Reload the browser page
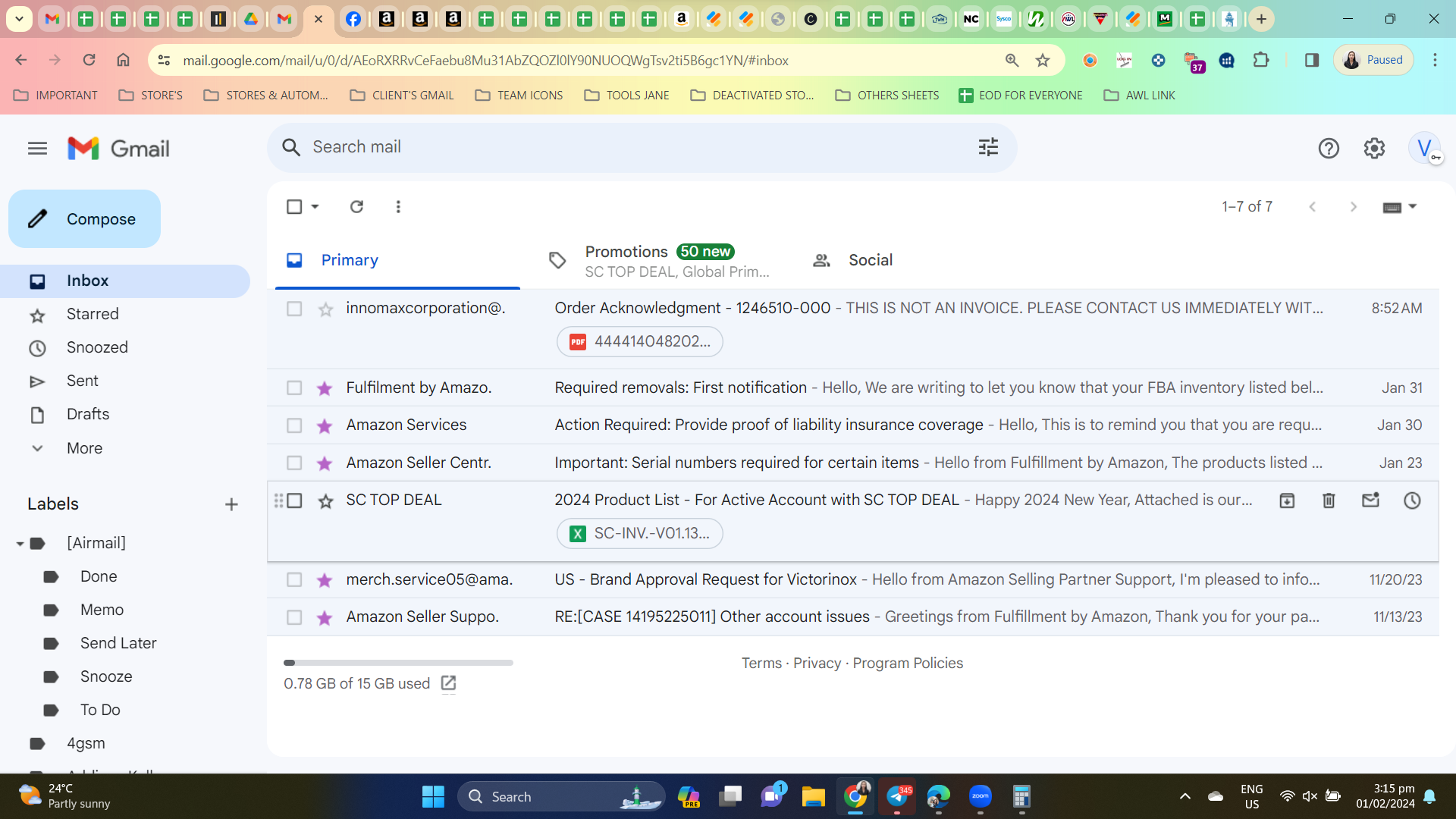1456x819 pixels. (89, 60)
